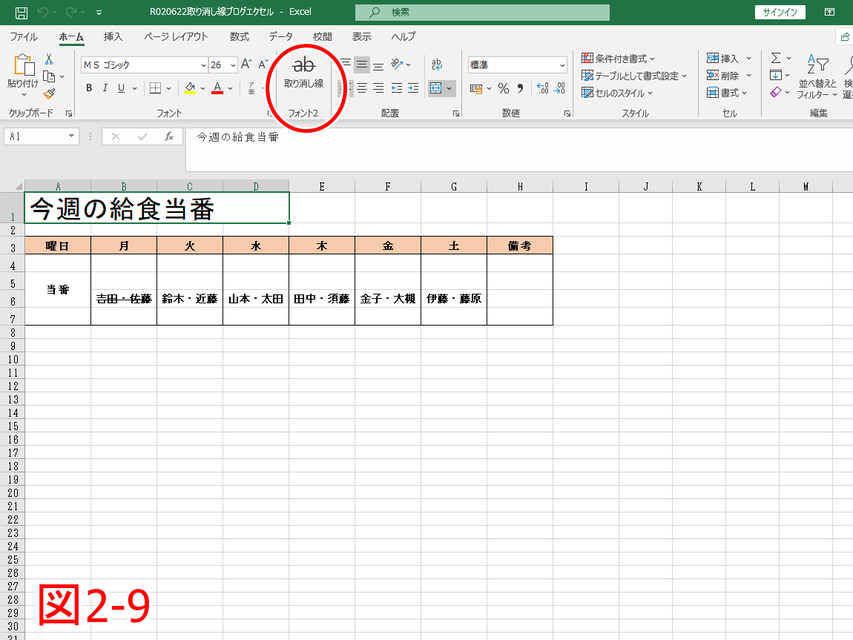Toggle merge and center cells

436,88
